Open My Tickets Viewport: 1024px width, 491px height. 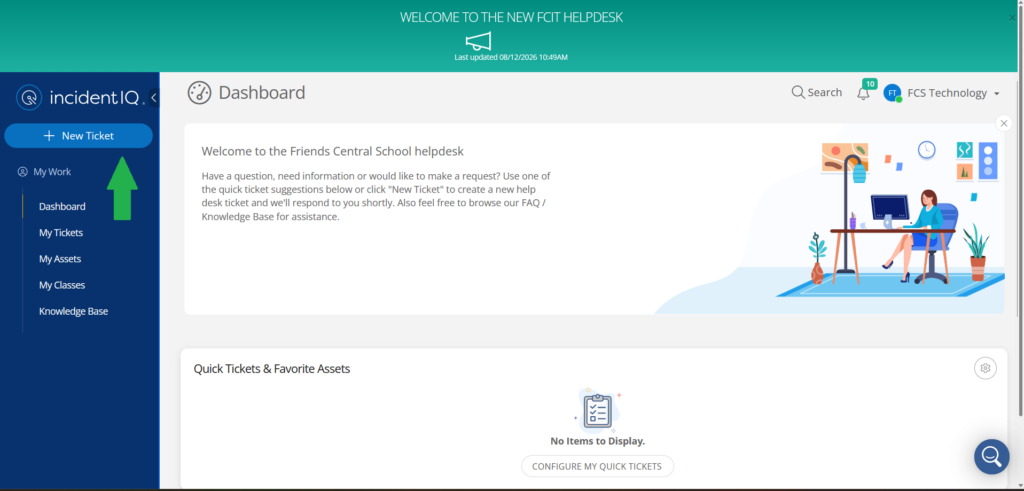pyautogui.click(x=61, y=232)
